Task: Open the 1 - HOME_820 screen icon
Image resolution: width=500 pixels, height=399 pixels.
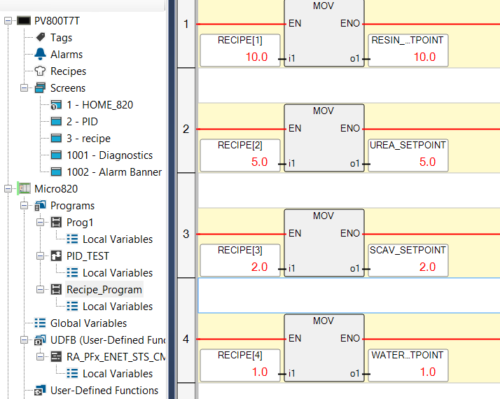Action: pyautogui.click(x=56, y=105)
